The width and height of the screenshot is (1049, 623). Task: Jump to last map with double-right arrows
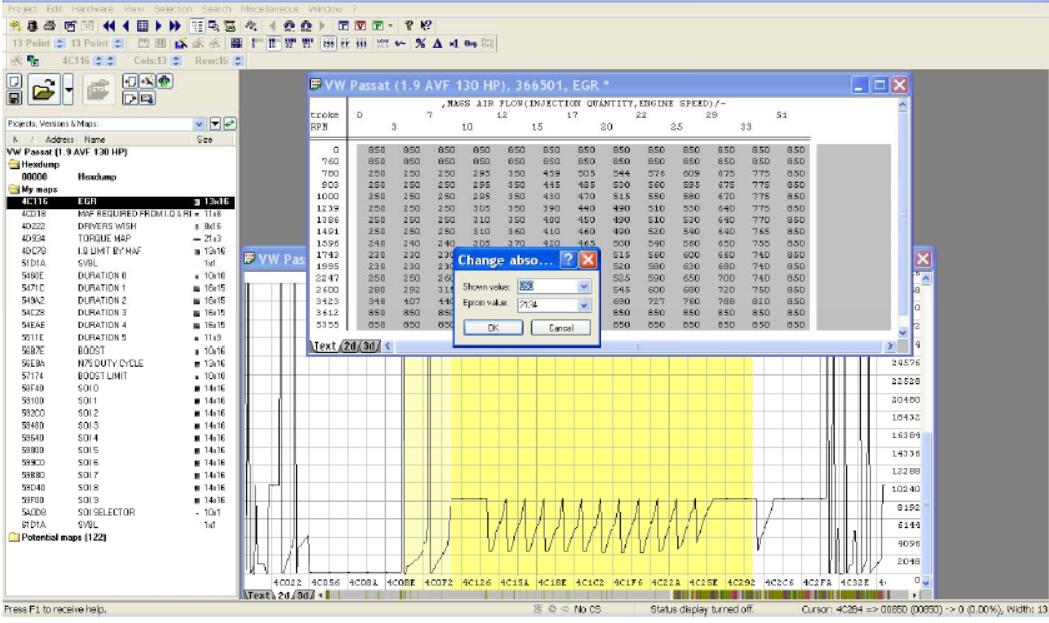tap(175, 26)
